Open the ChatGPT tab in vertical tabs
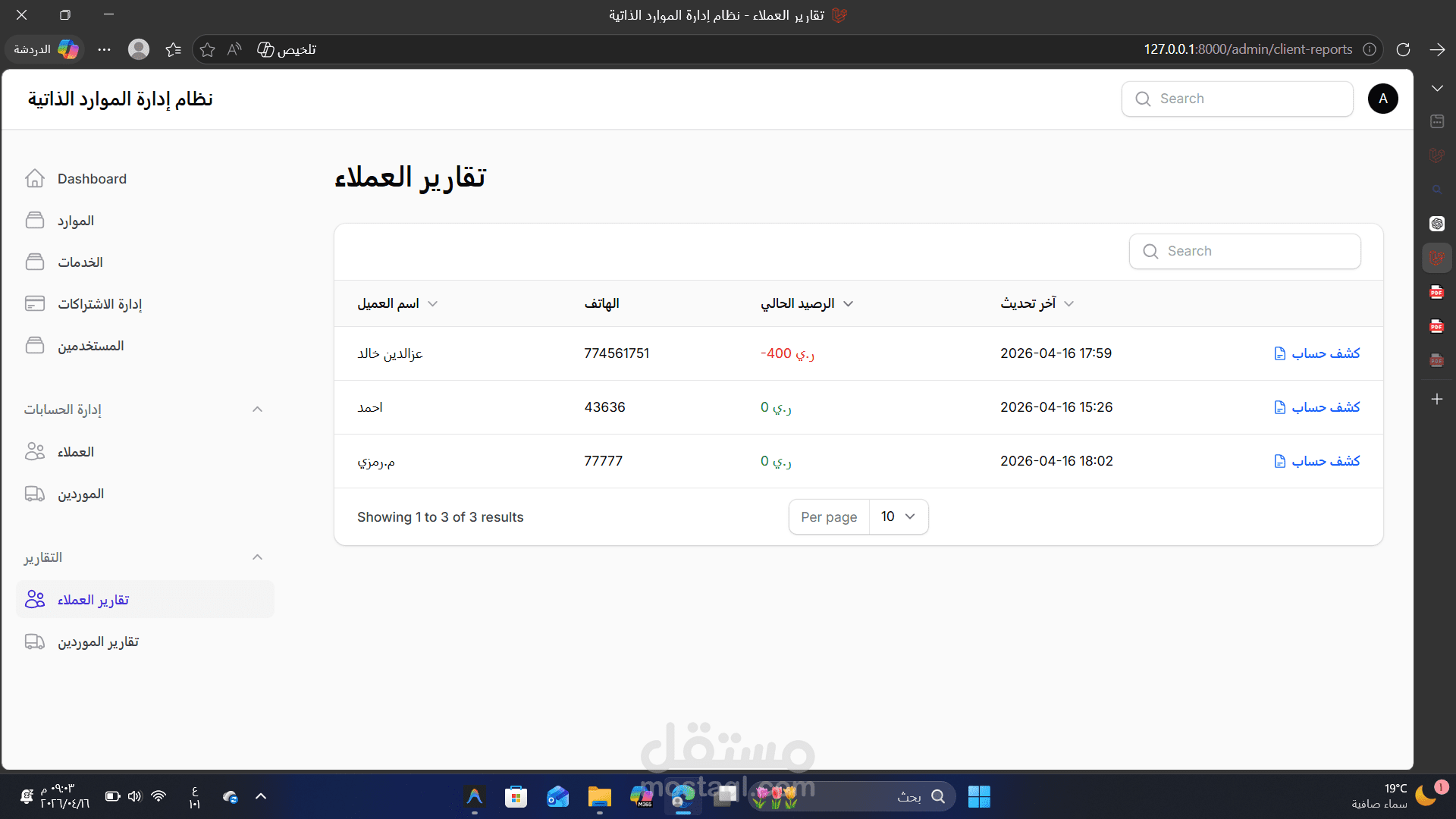Image resolution: width=1456 pixels, height=819 pixels. tap(1437, 224)
